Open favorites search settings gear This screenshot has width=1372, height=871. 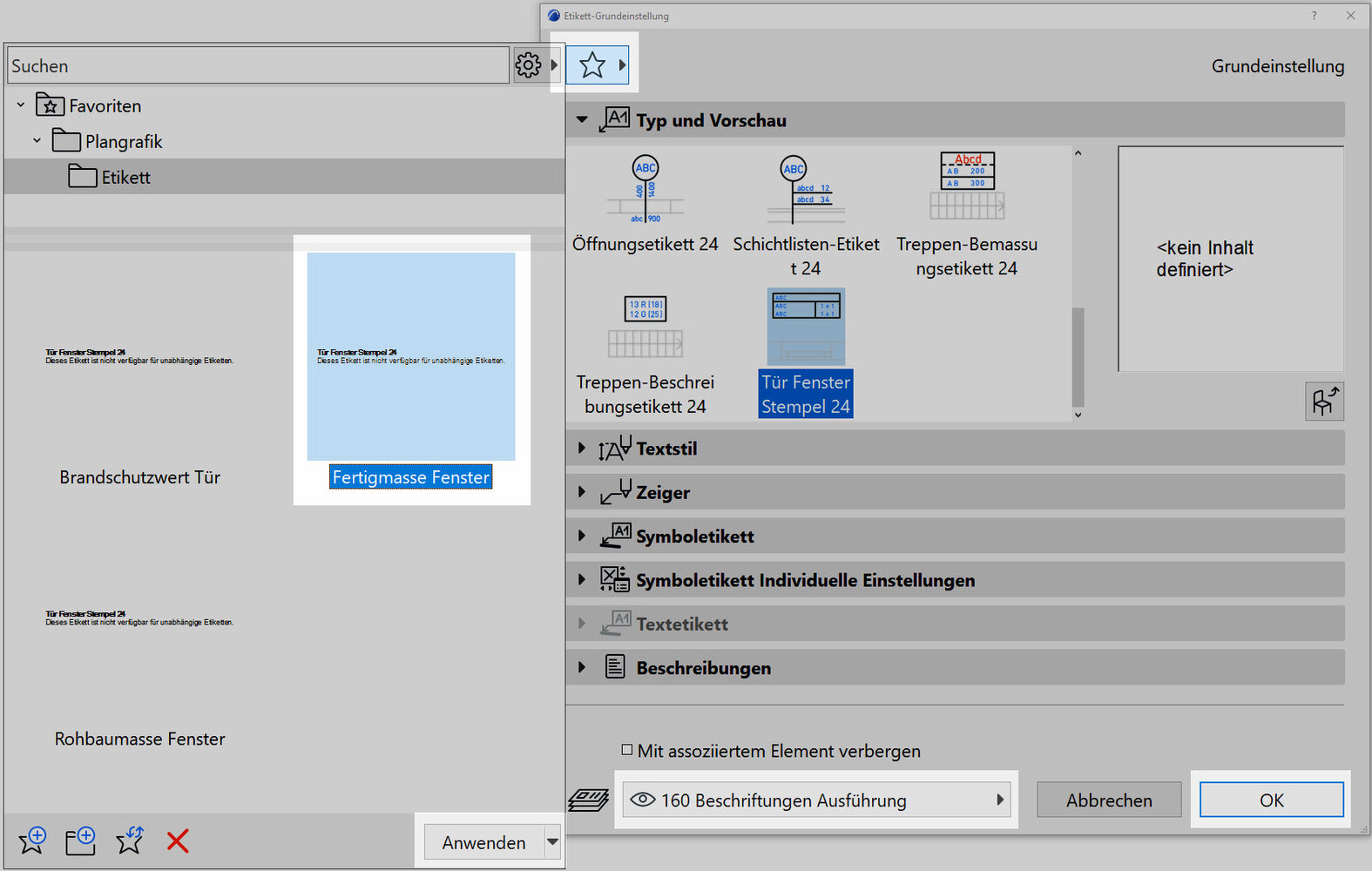(x=528, y=65)
